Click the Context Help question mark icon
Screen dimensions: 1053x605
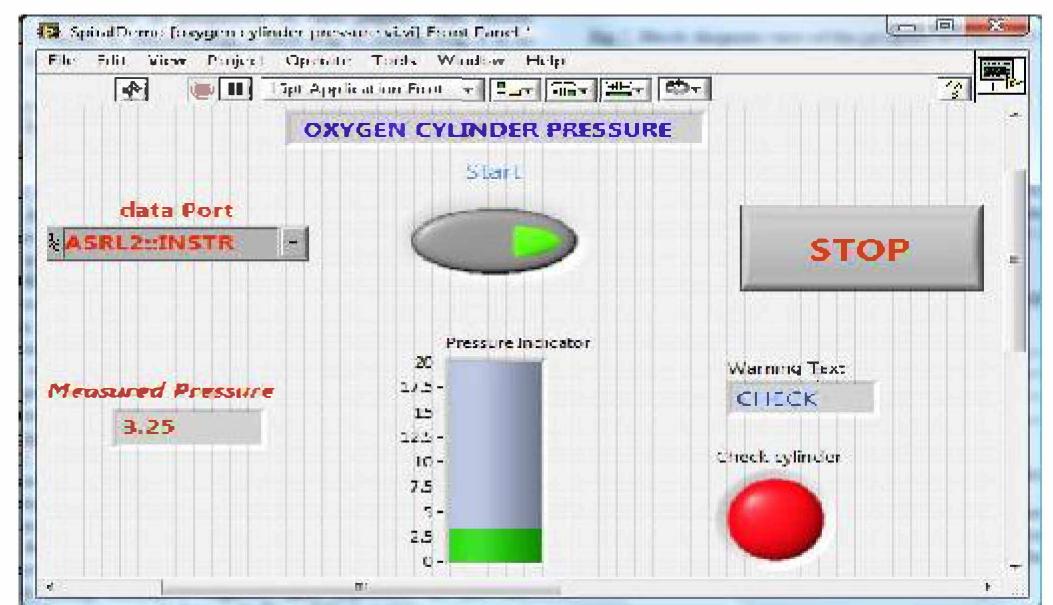point(954,89)
